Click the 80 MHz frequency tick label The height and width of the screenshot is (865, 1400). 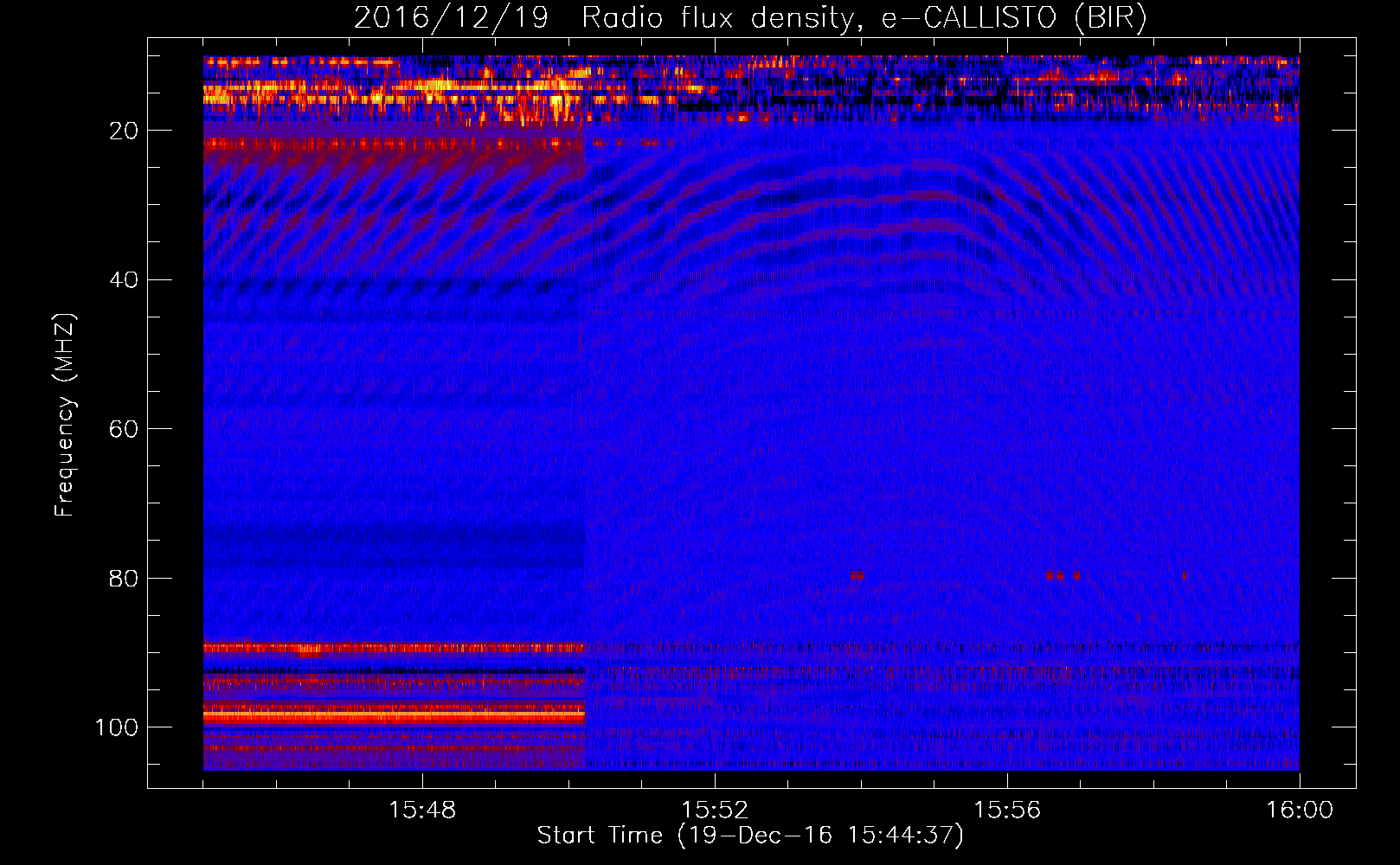tap(125, 578)
